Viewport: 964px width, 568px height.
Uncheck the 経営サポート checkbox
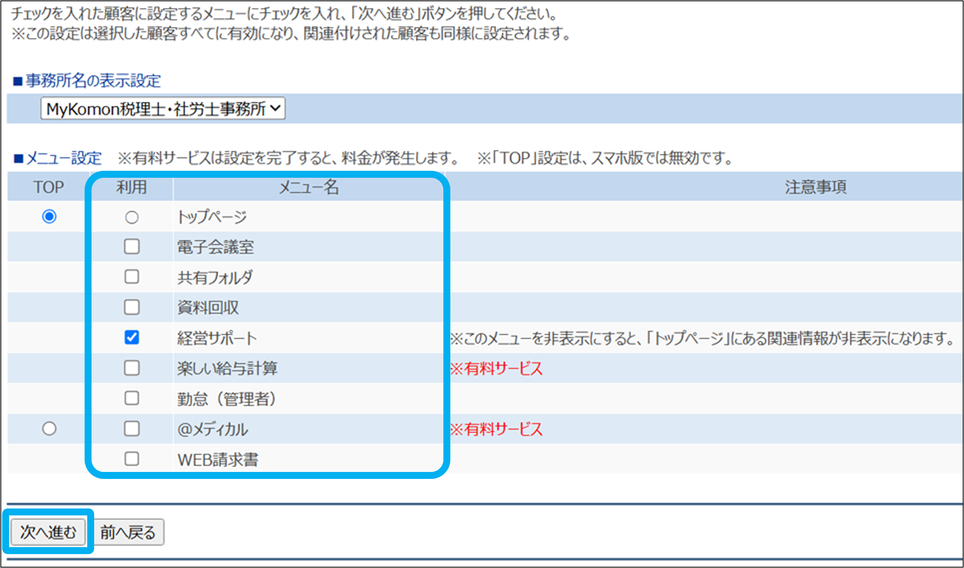tap(131, 338)
